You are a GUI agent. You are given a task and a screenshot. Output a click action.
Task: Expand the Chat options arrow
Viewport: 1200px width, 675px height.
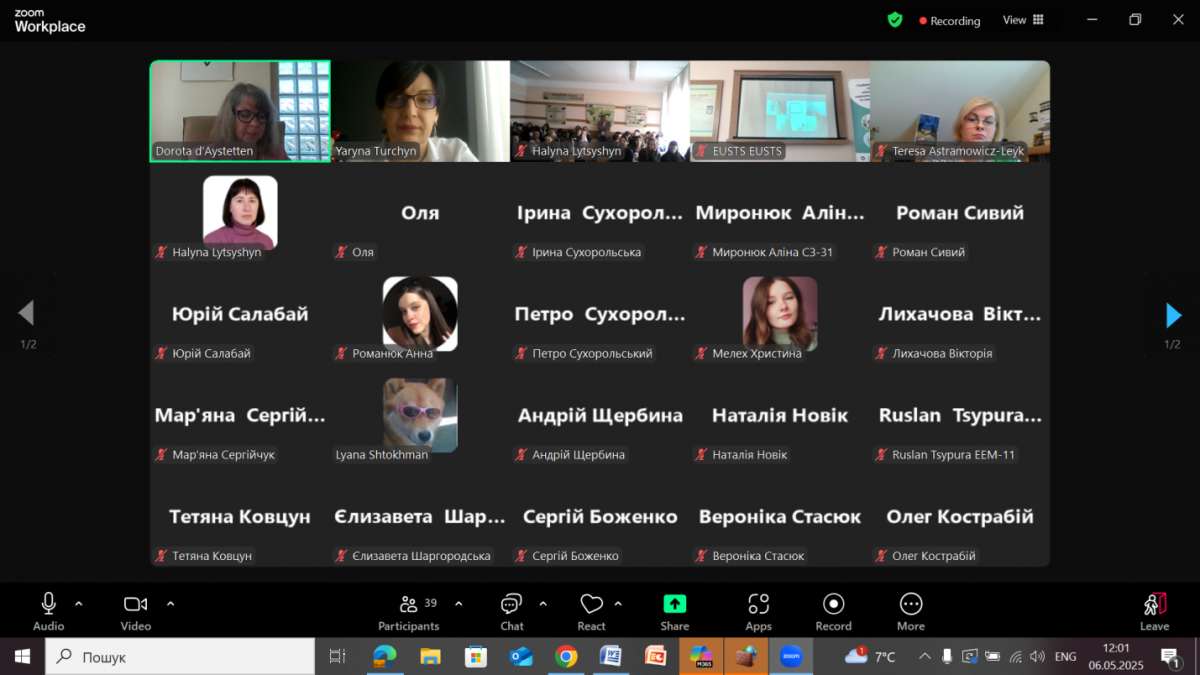click(543, 604)
